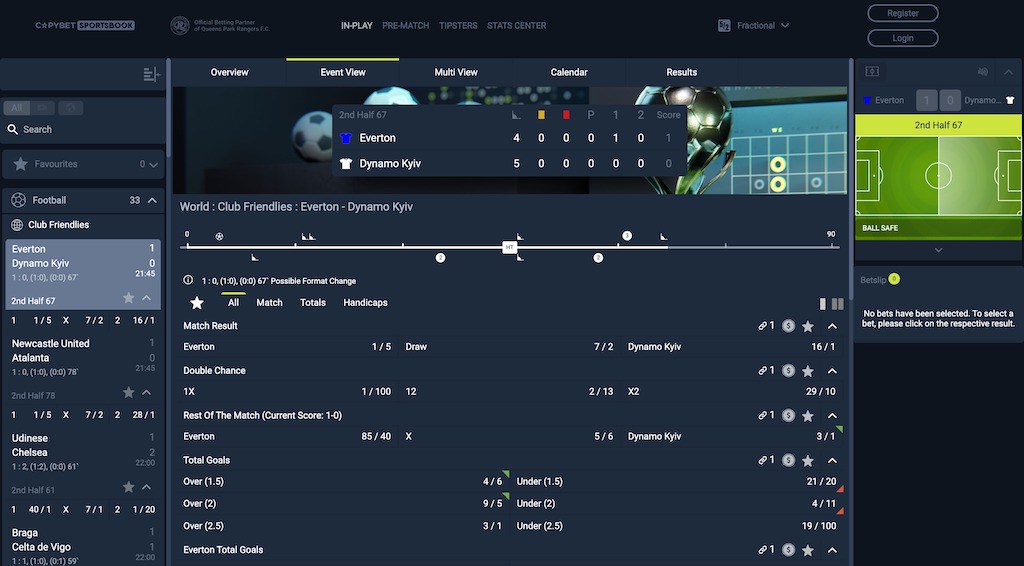Collapse the Match Result market
The height and width of the screenshot is (566, 1024).
click(x=832, y=326)
